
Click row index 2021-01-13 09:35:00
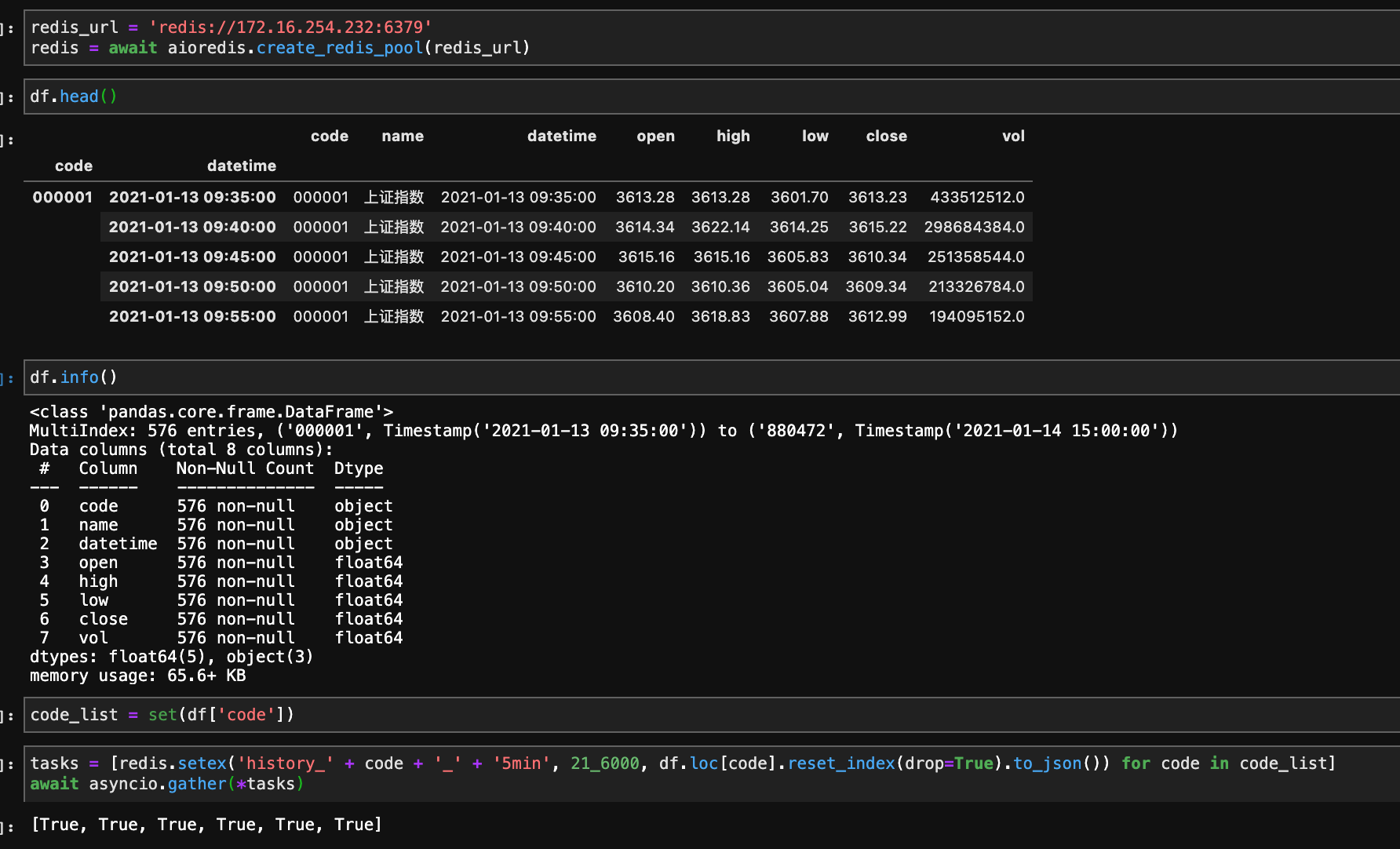(192, 197)
